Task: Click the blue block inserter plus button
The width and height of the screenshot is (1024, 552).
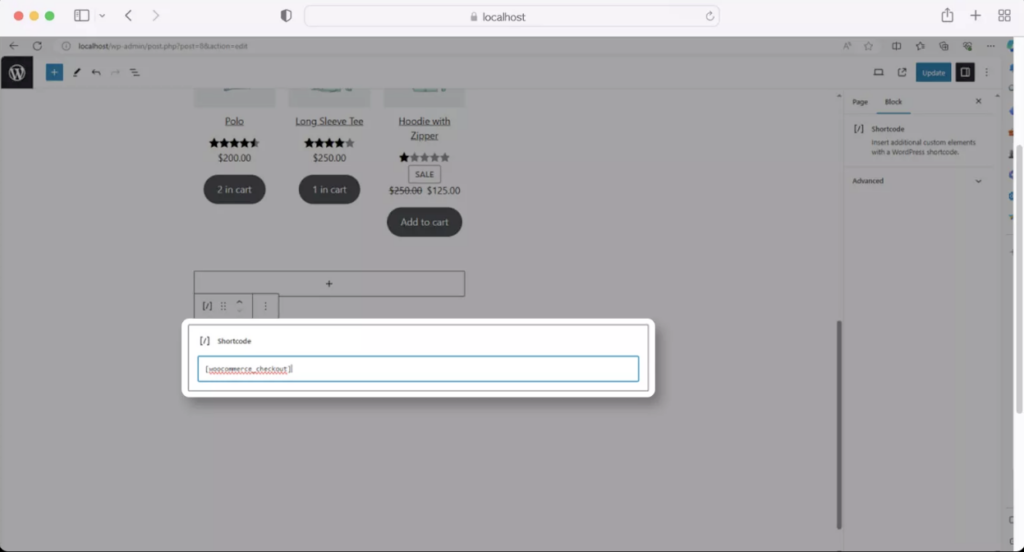Action: (54, 72)
